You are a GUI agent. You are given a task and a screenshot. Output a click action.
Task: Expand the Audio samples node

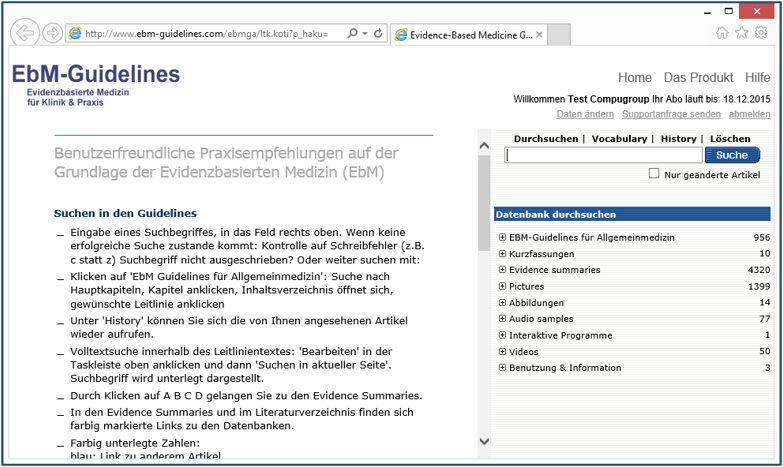pyautogui.click(x=502, y=319)
